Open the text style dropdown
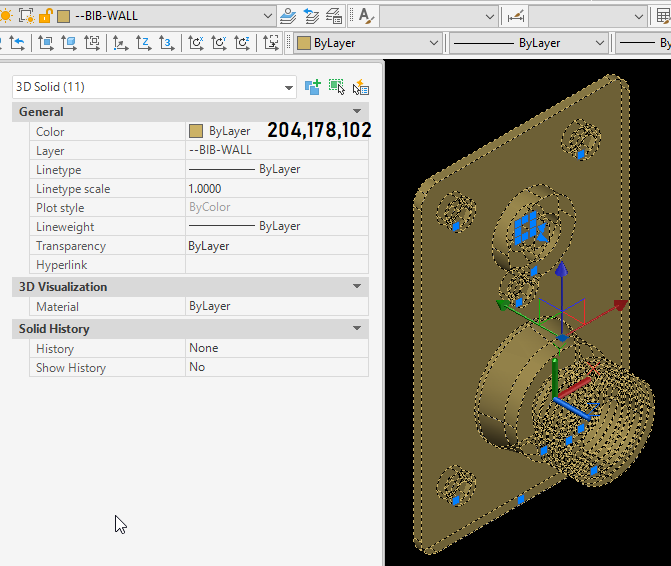 click(490, 17)
